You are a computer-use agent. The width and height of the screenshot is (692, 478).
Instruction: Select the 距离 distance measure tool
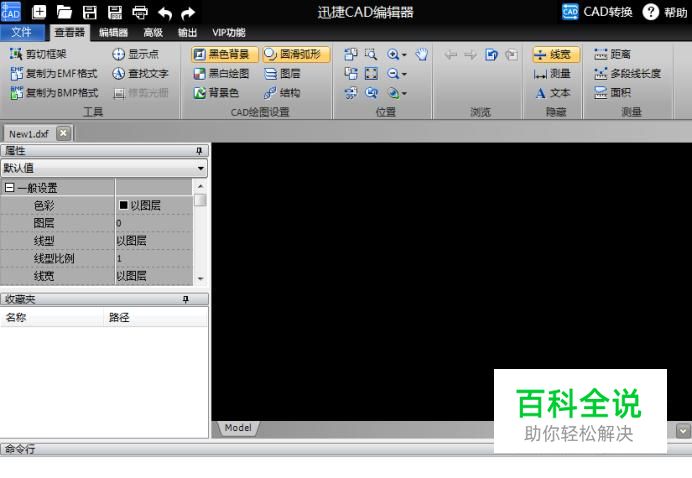coord(613,54)
